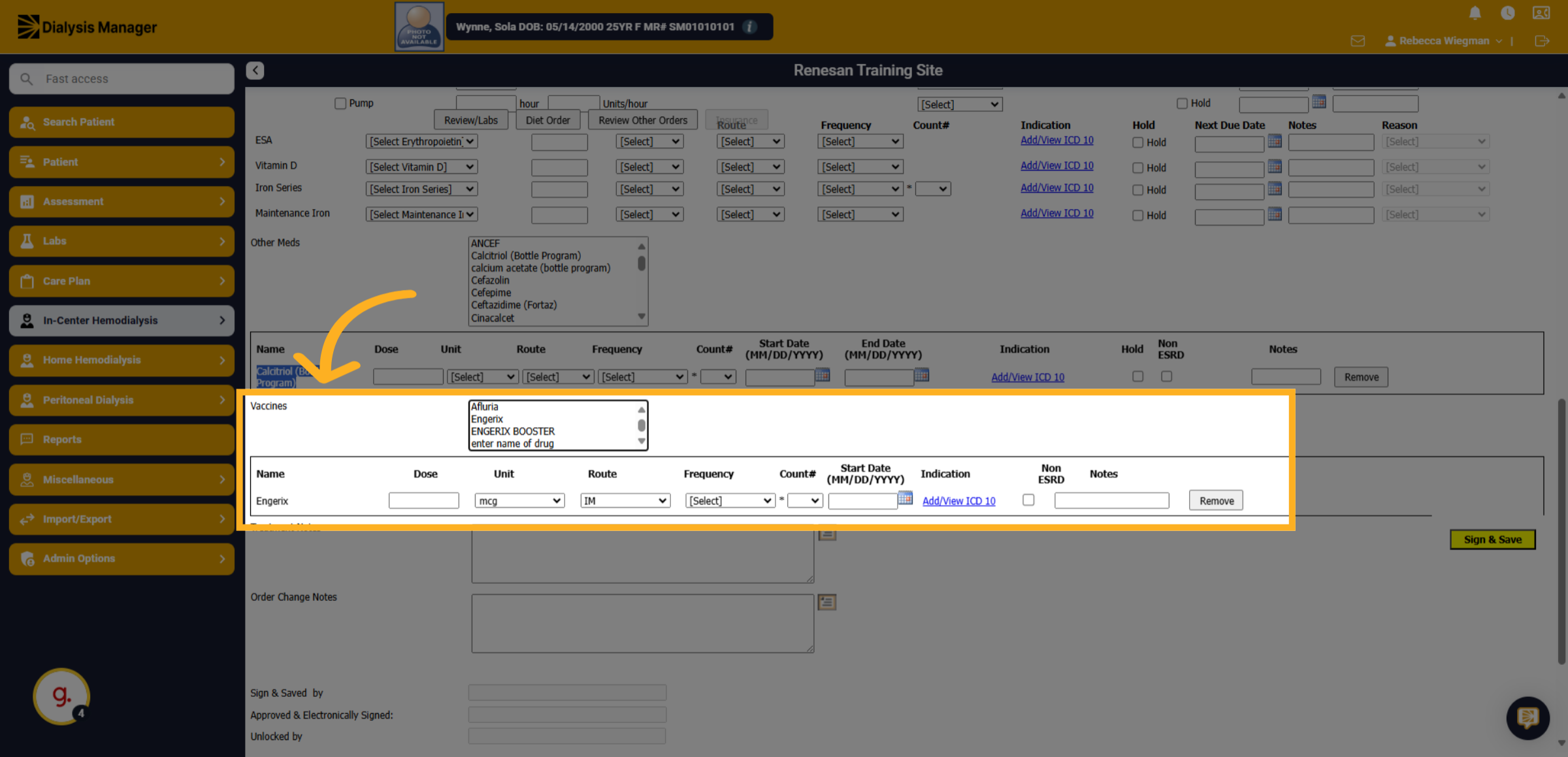Click the Engerix Dose input field
Screen dimensions: 1568x757
tap(423, 501)
